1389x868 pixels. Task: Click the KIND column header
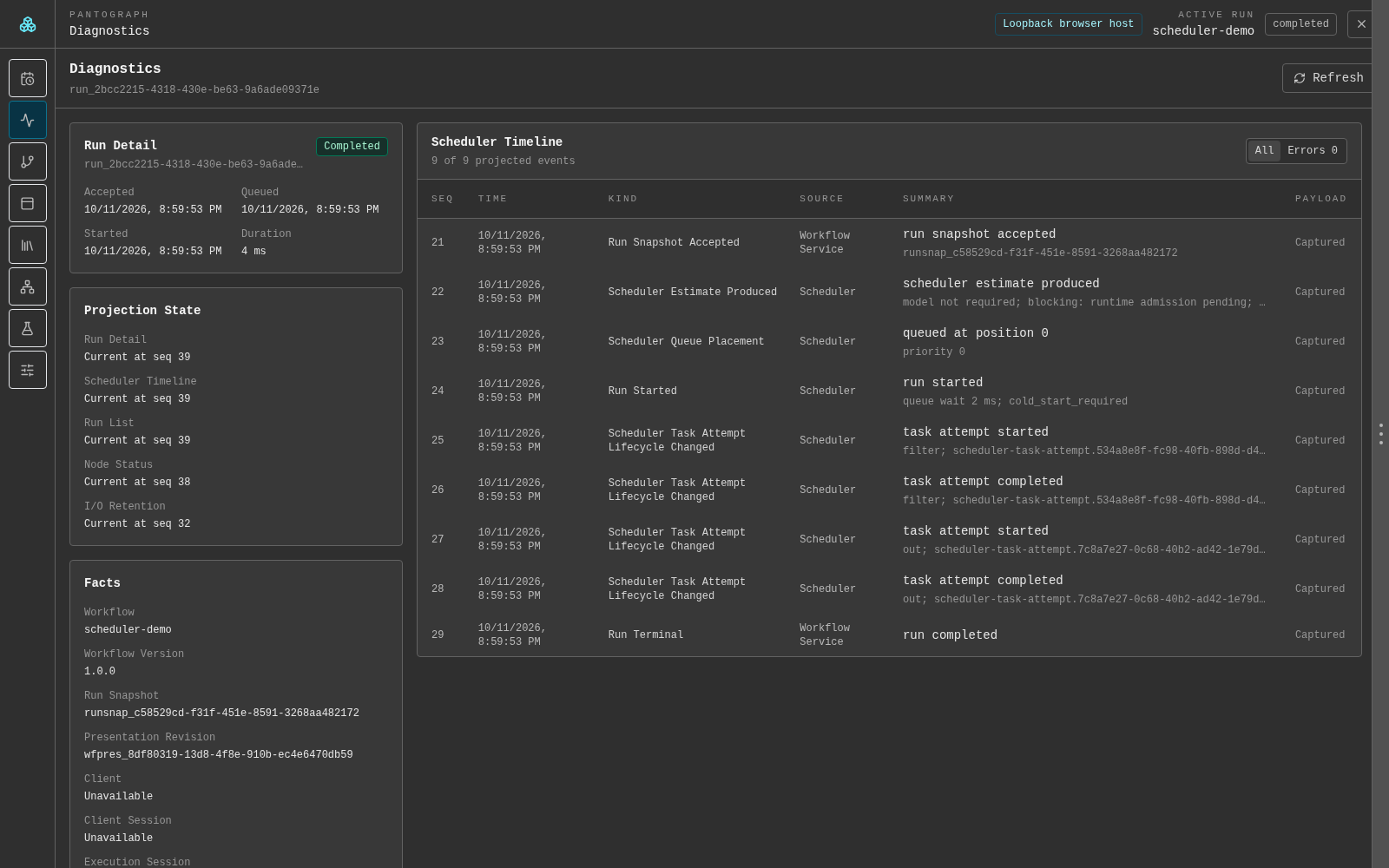point(622,199)
